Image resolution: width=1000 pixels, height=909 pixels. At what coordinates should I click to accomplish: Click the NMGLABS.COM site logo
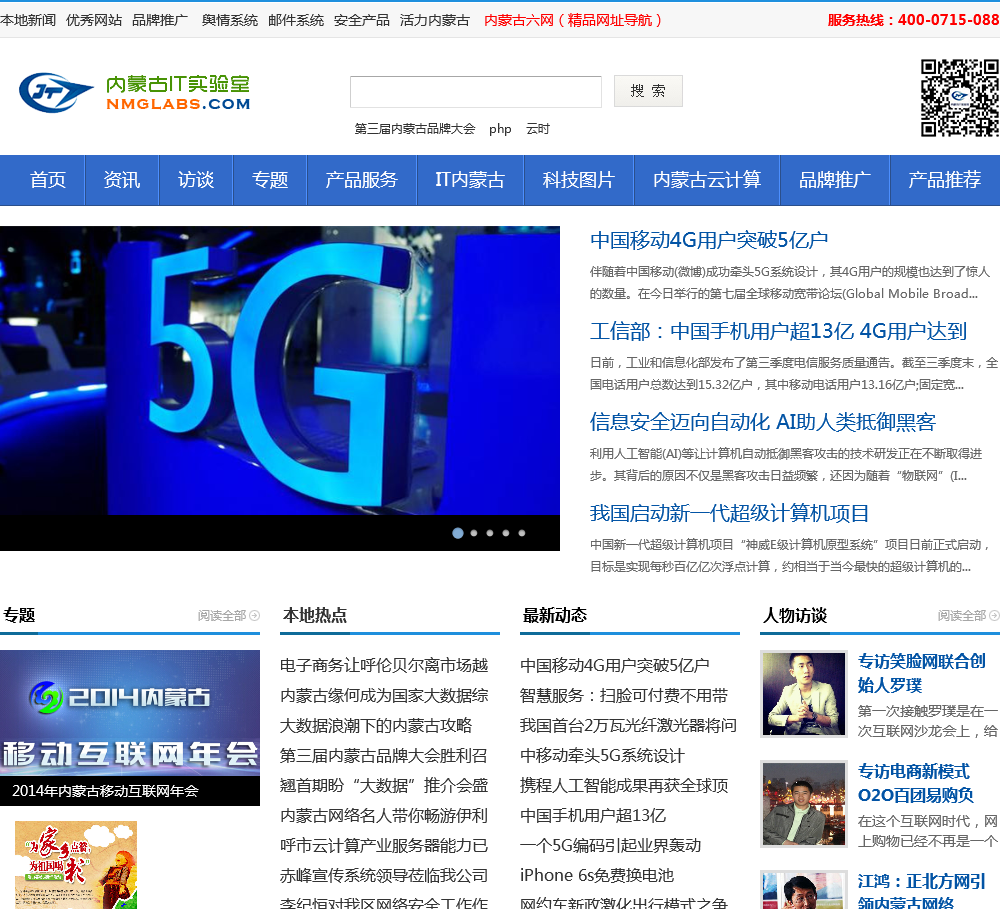(x=135, y=92)
